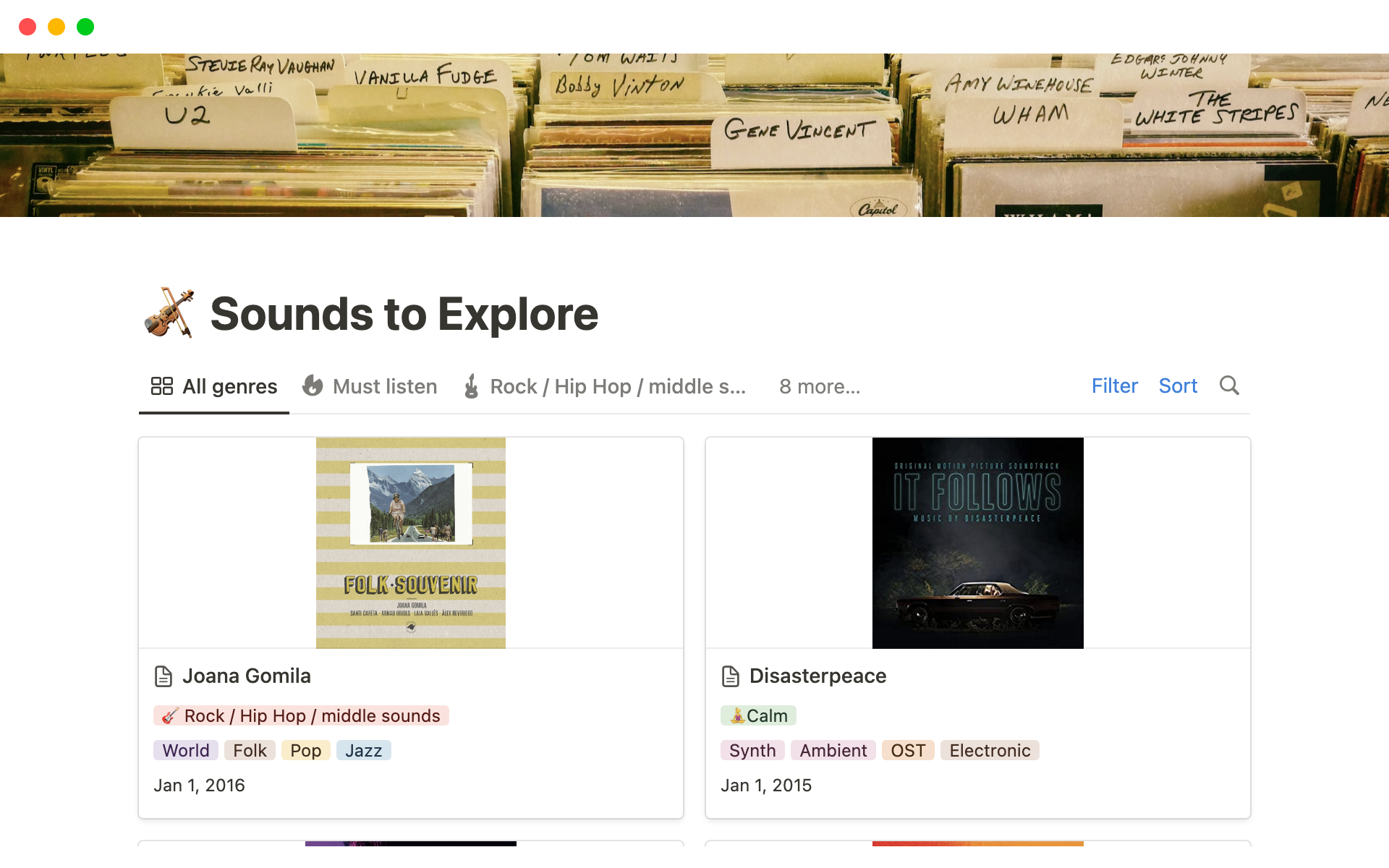Open the Filter options
Image resolution: width=1389 pixels, height=868 pixels.
point(1114,386)
